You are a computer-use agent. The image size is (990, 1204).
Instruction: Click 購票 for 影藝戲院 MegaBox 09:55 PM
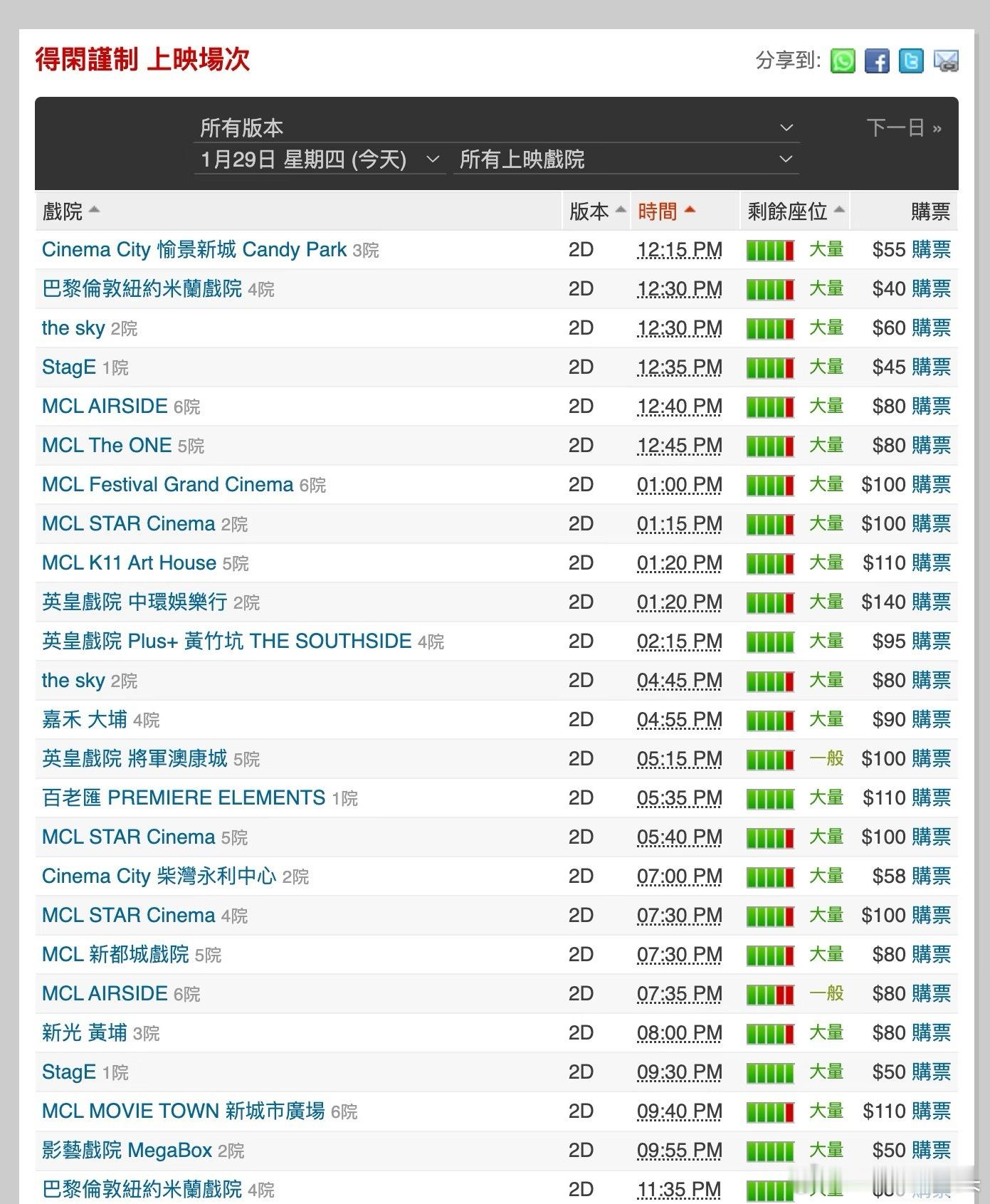931,1151
